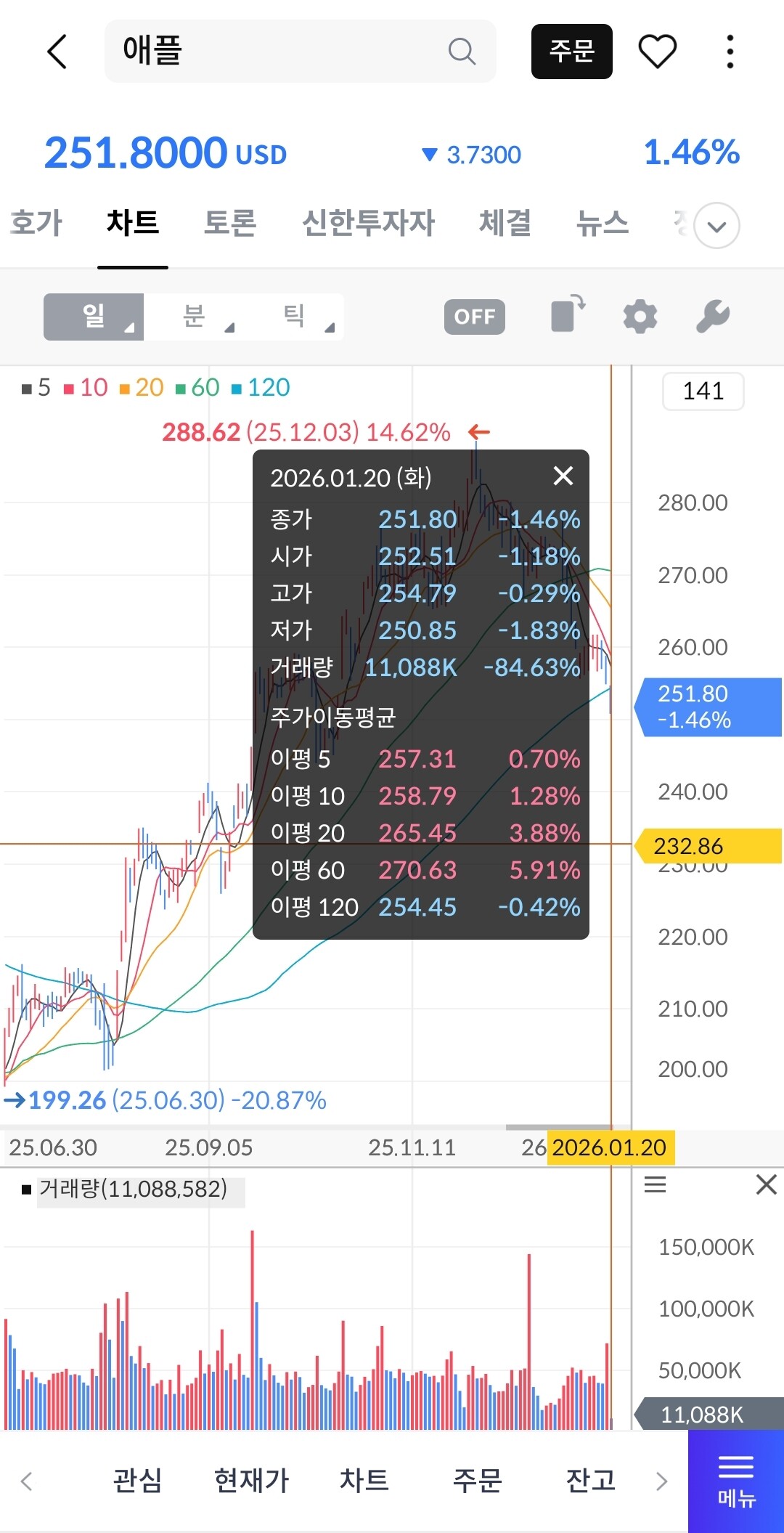Switch to the 호가 tab
Image resolution: width=784 pixels, height=1533 pixels.
click(x=36, y=223)
